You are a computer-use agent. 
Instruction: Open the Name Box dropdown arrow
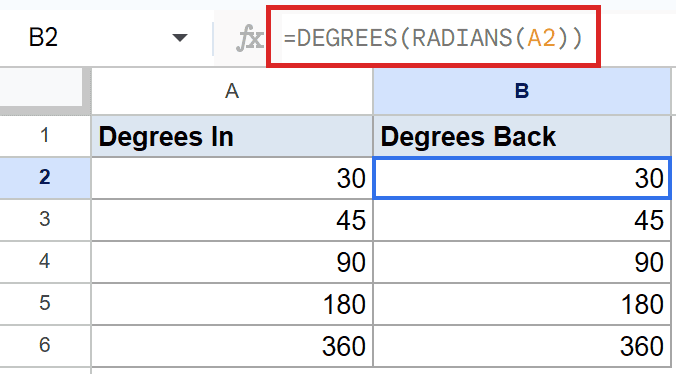(179, 38)
